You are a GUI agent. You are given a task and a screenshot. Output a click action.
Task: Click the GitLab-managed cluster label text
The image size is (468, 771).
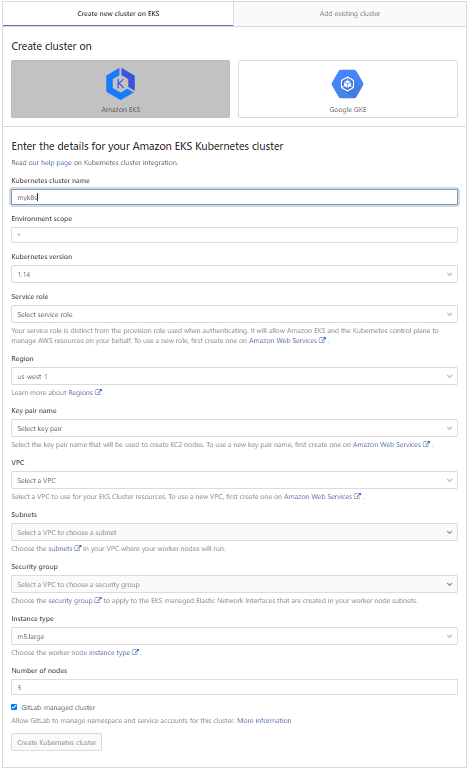(x=58, y=708)
